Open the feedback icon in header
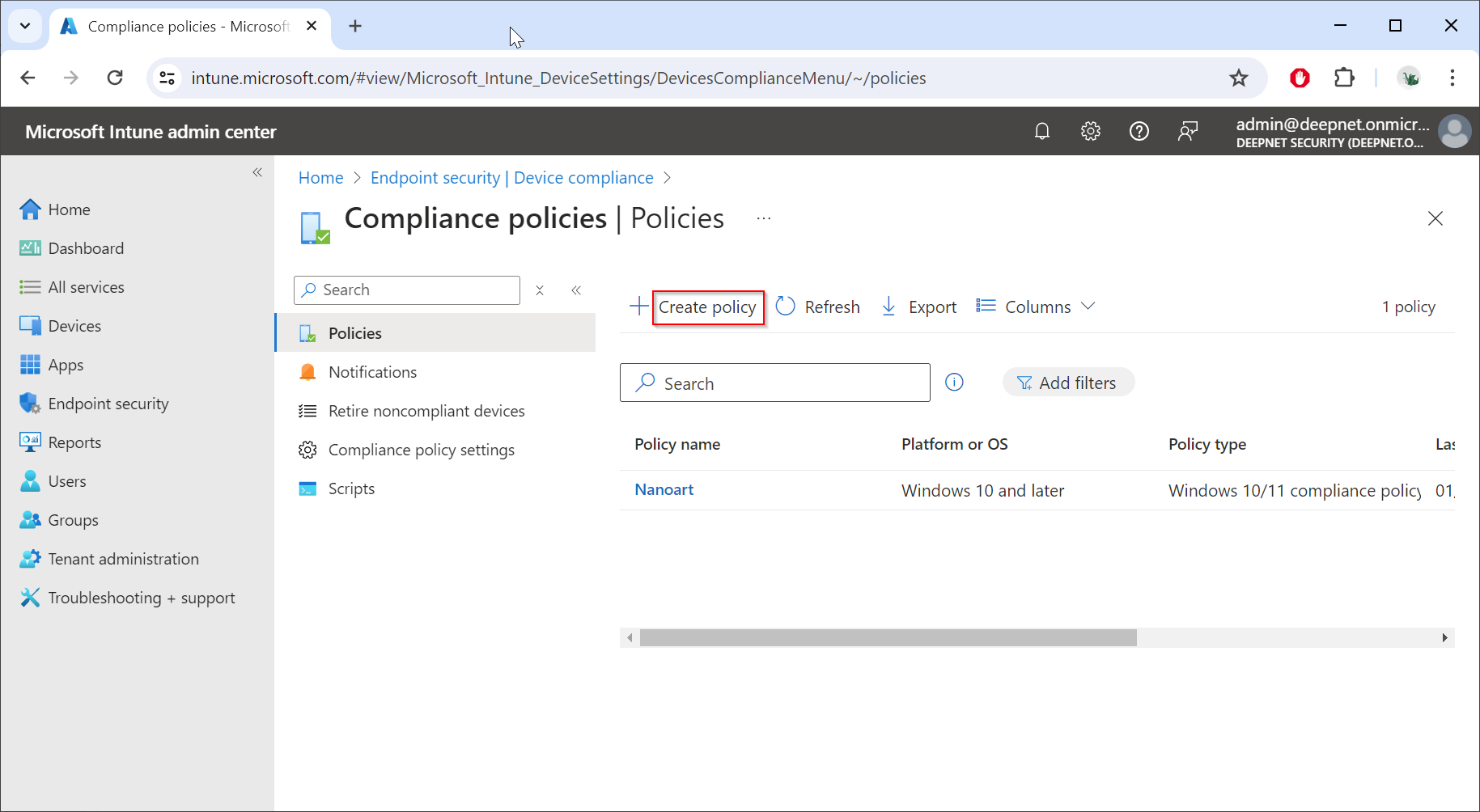The height and width of the screenshot is (812, 1480). (x=1188, y=131)
